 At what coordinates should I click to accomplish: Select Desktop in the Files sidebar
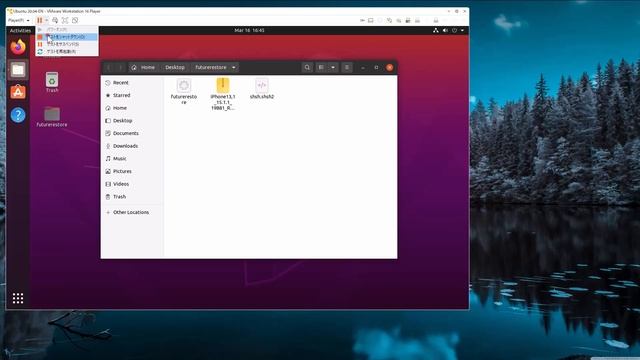[132, 121]
